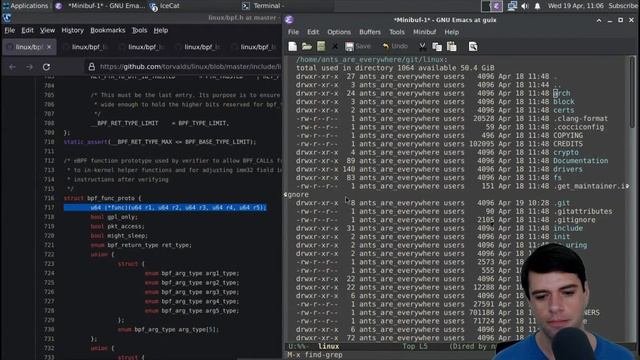Click the .gitignore file in Dired
The image size is (640, 360).
574,220
